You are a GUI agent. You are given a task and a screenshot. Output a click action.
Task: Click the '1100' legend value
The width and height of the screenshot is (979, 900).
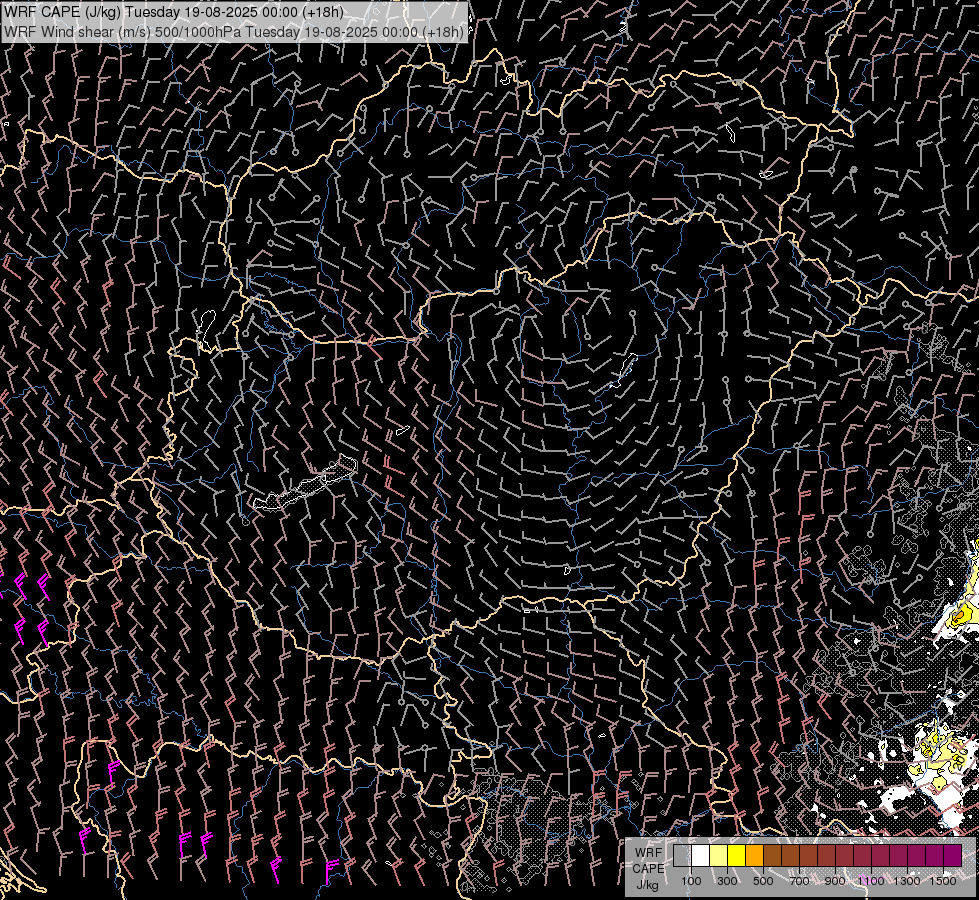click(871, 881)
